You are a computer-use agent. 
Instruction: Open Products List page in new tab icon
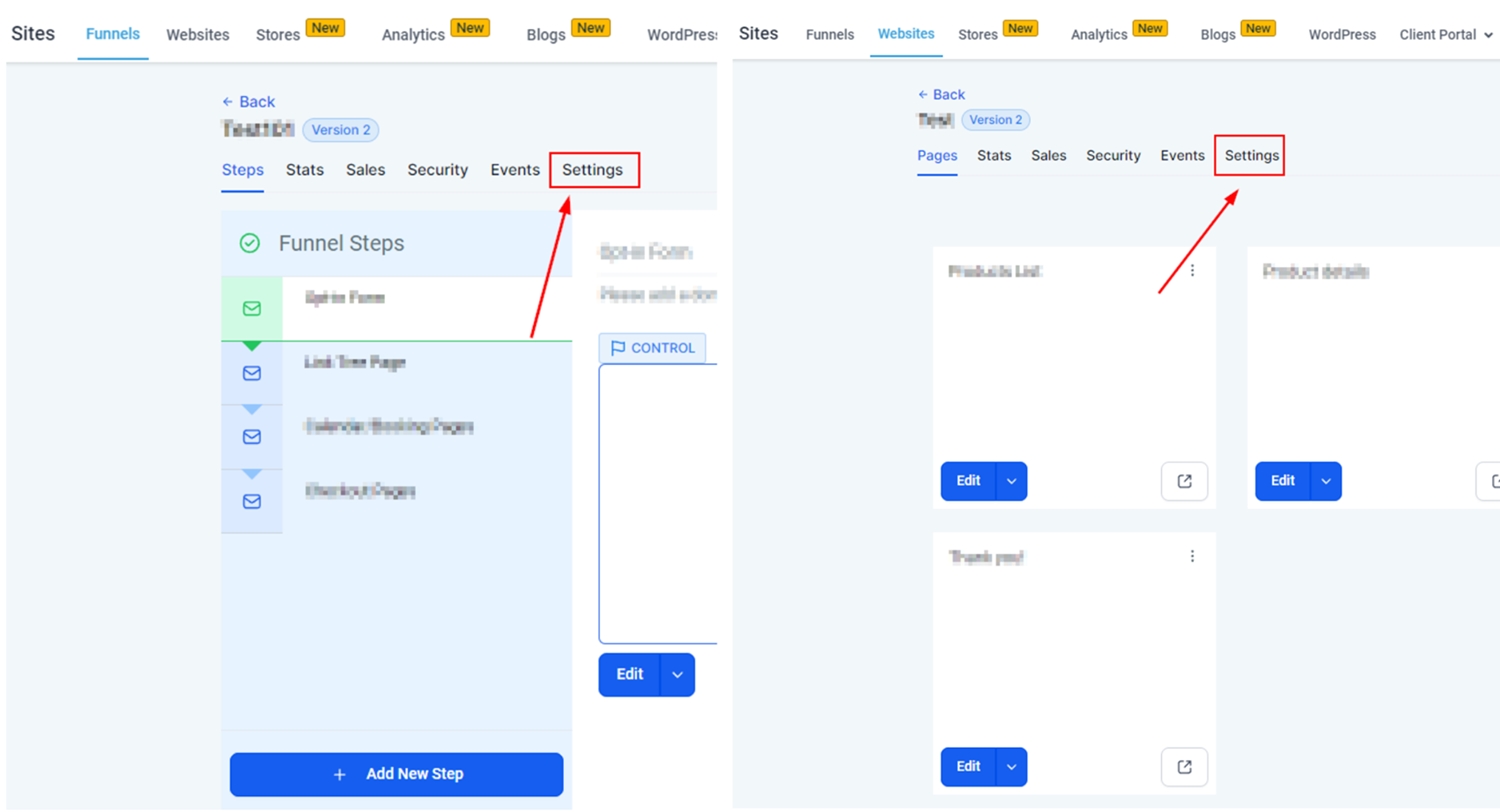(x=1184, y=481)
